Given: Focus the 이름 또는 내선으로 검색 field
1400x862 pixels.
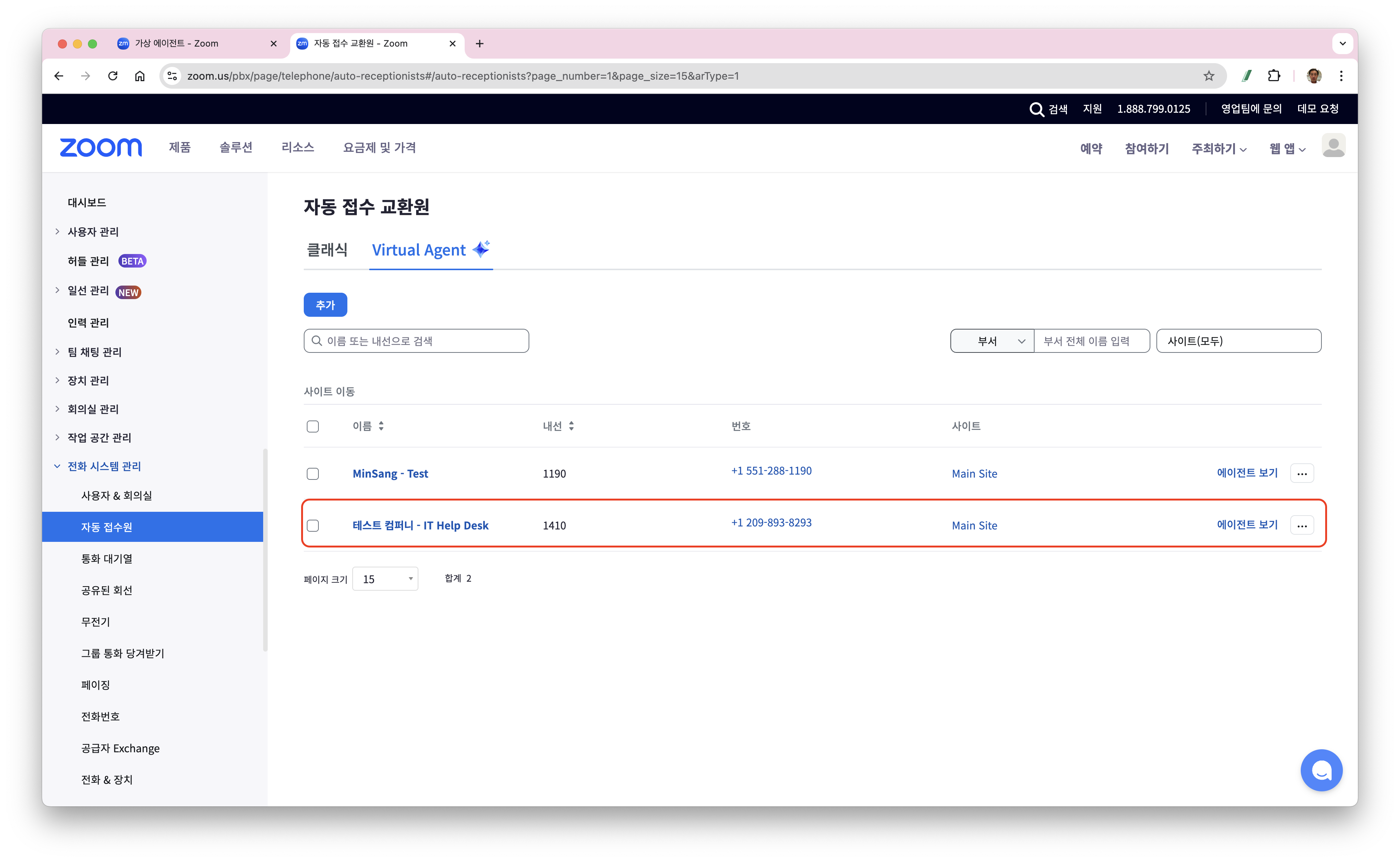Looking at the screenshot, I should point(416,341).
